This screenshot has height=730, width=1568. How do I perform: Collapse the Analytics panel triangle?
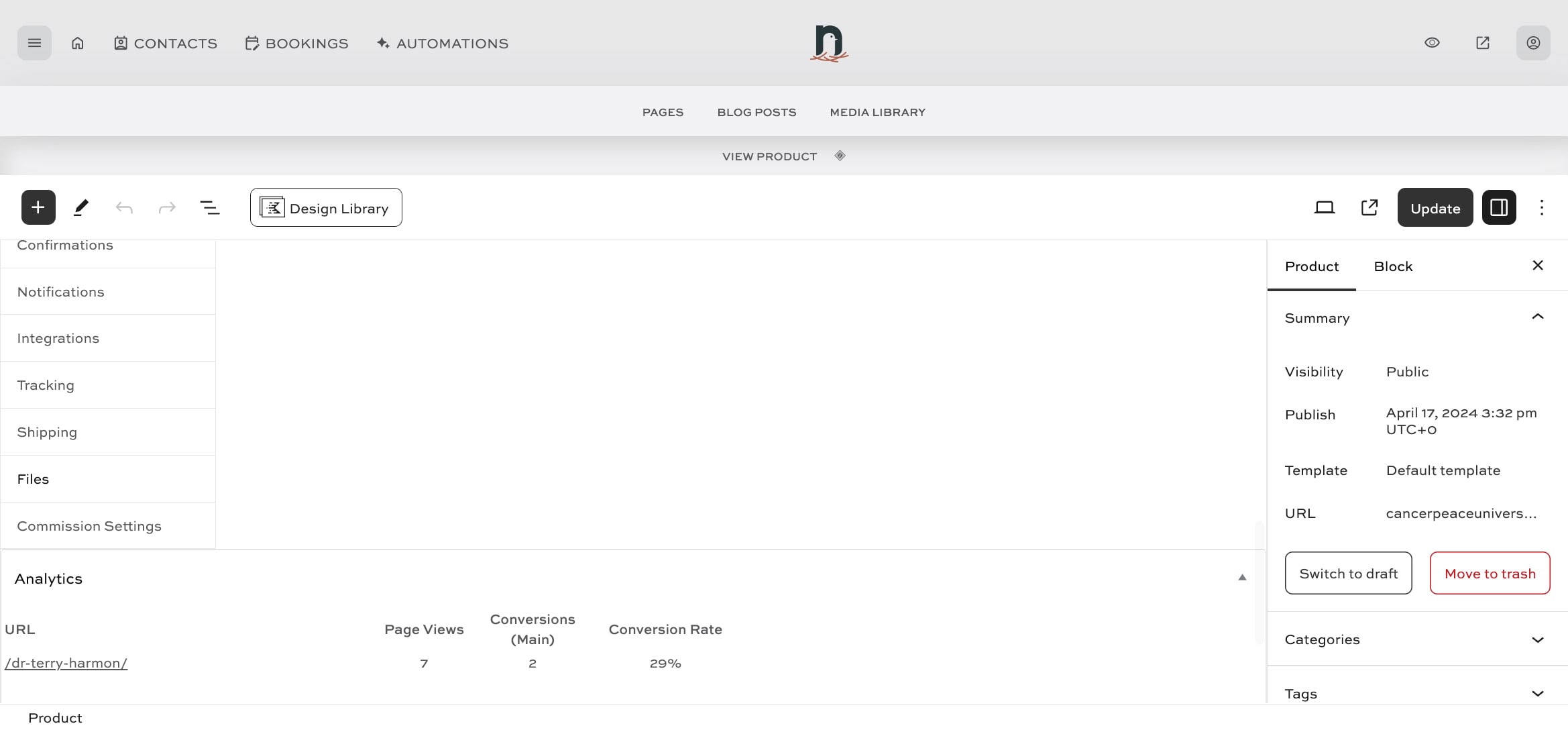point(1241,577)
